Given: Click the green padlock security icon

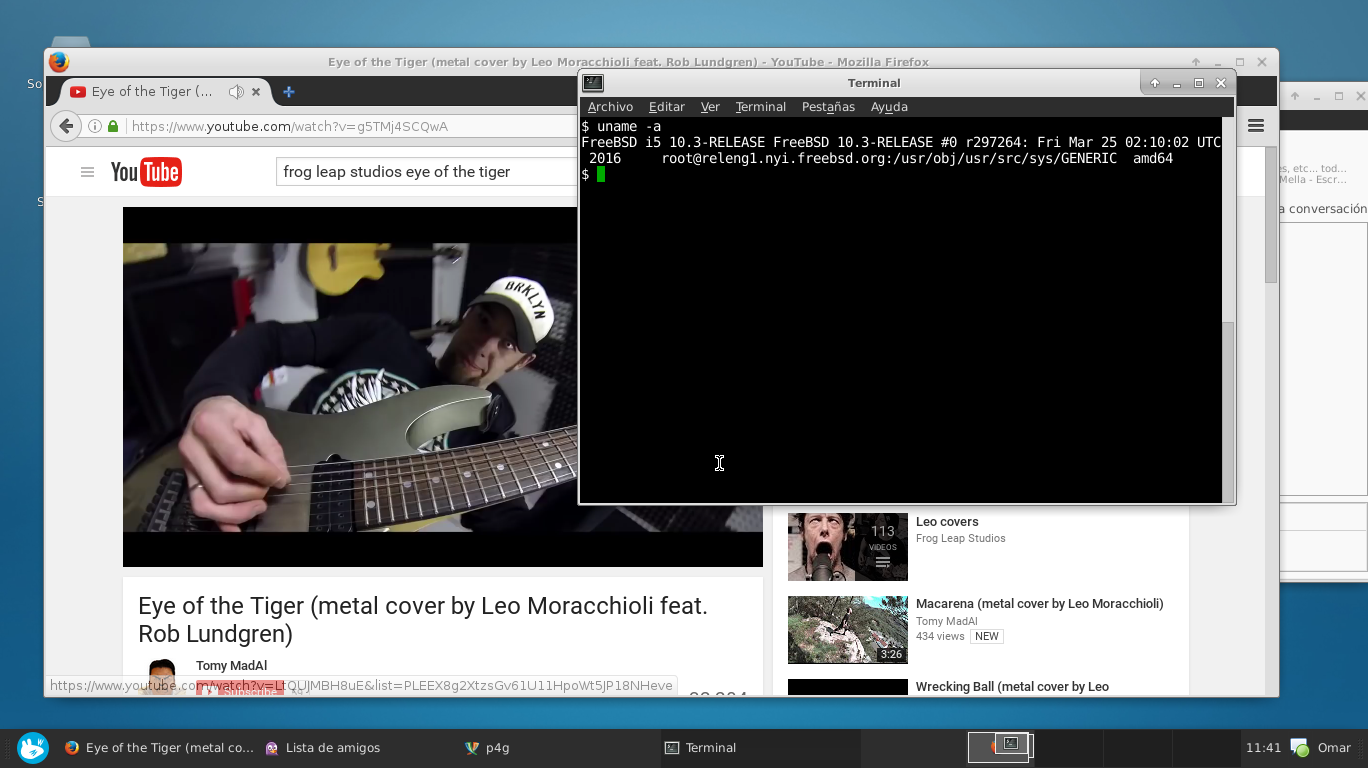Looking at the screenshot, I should tap(113, 126).
